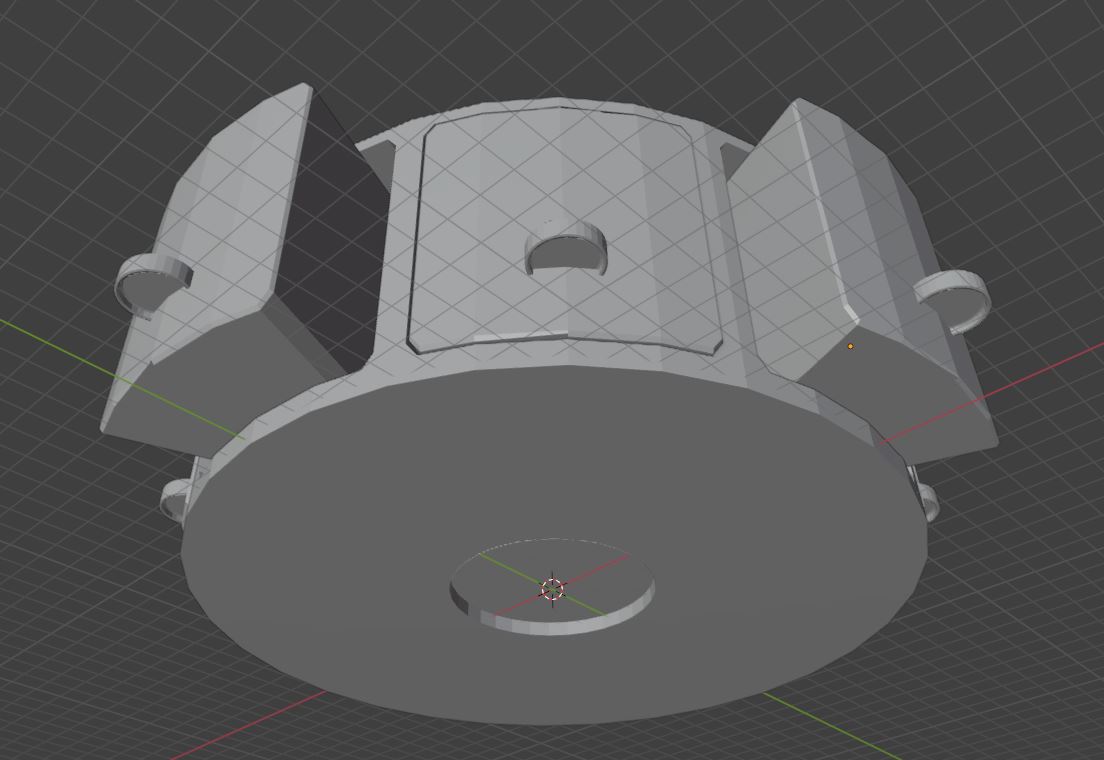Click the 3D cursor crosshair on the model
The height and width of the screenshot is (760, 1104).
[x=553, y=589]
